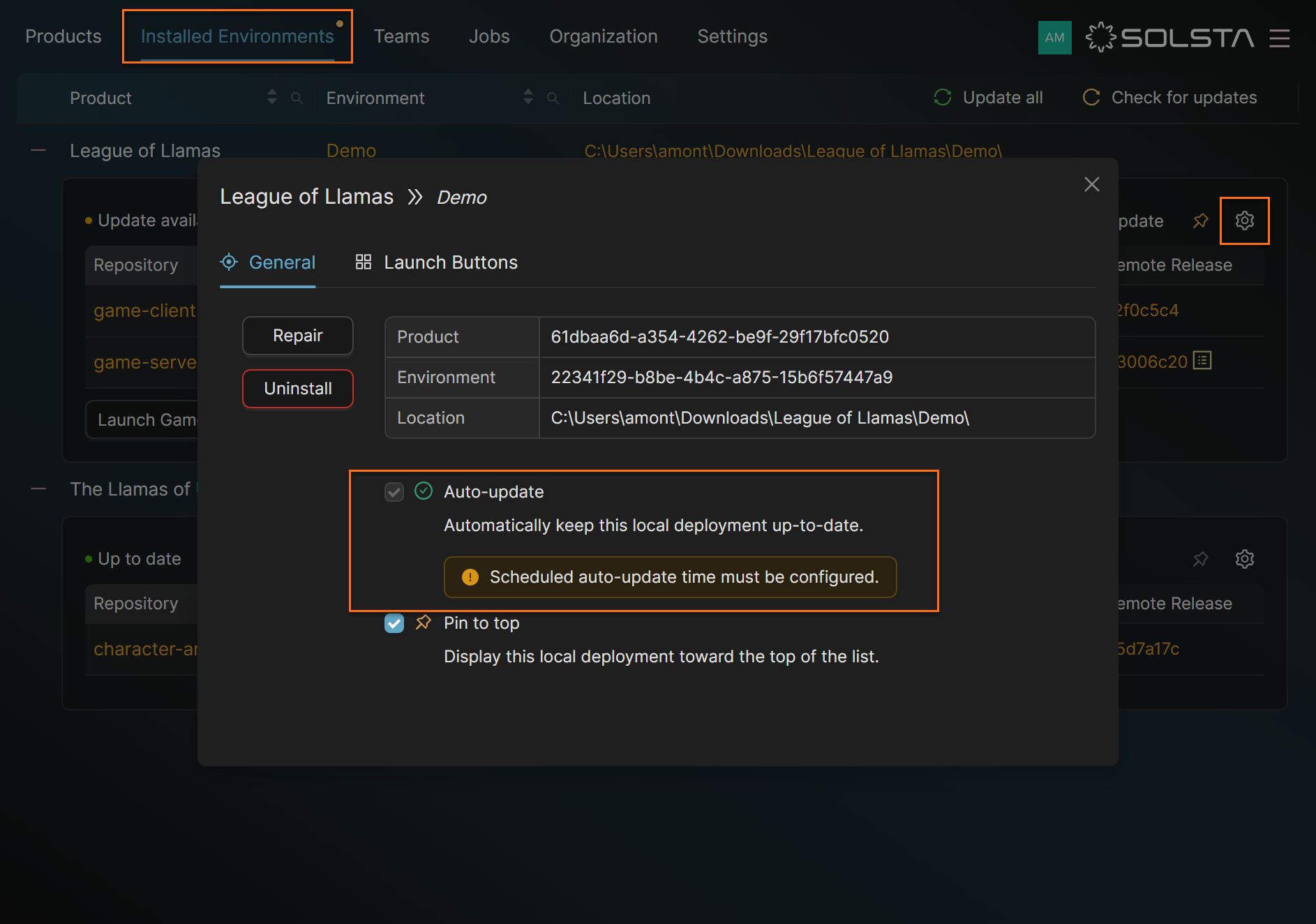Click the Demo environment link in list
Screen dimensions: 1316x924
tap(351, 151)
